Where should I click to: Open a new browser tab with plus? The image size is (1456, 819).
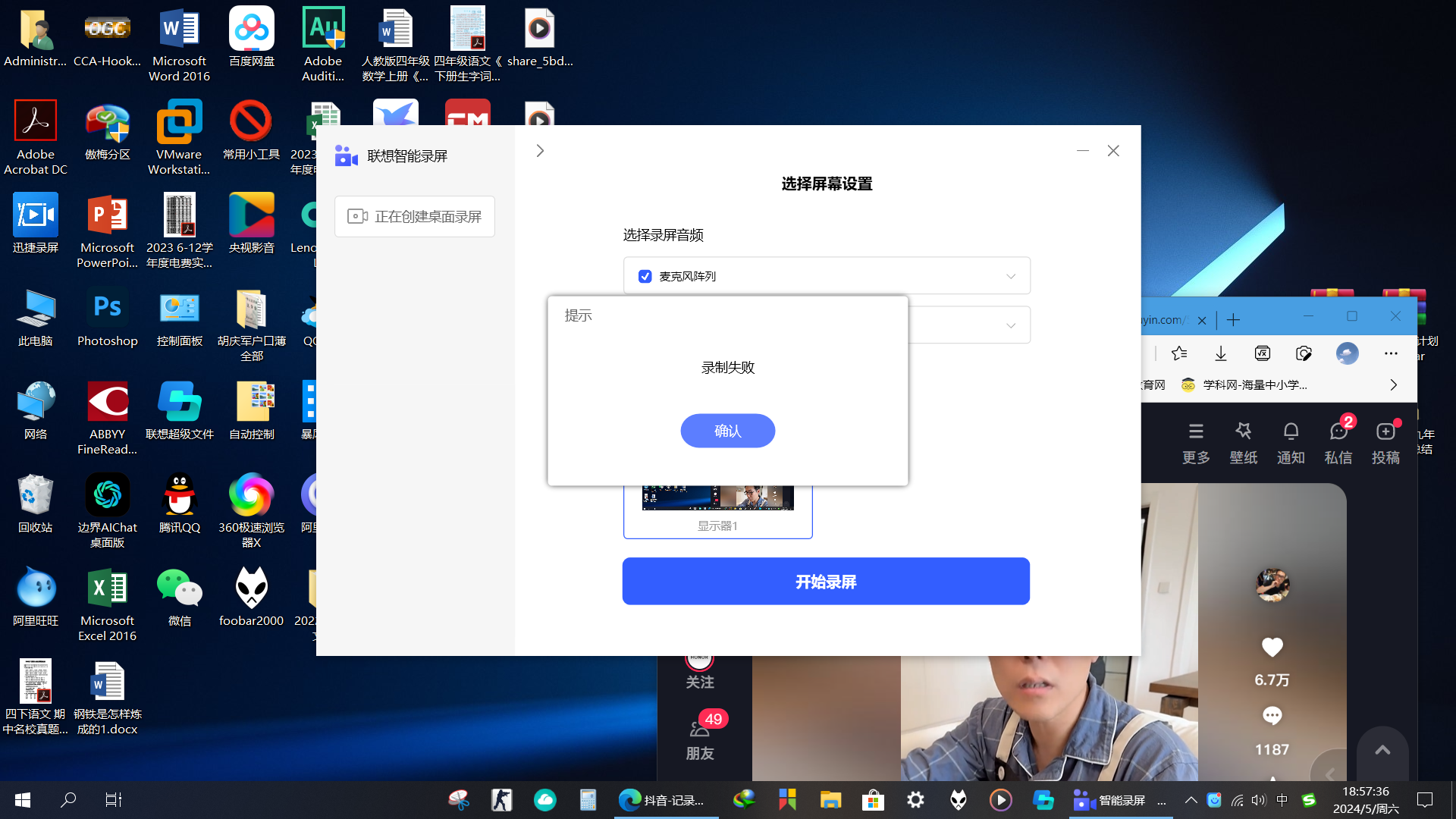click(x=1234, y=320)
